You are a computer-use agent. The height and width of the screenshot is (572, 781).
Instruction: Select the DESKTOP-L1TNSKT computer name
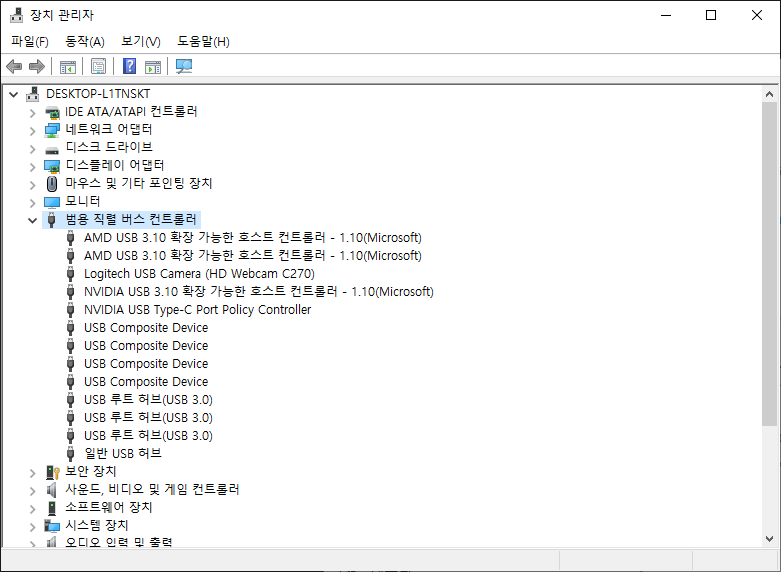coord(98,94)
